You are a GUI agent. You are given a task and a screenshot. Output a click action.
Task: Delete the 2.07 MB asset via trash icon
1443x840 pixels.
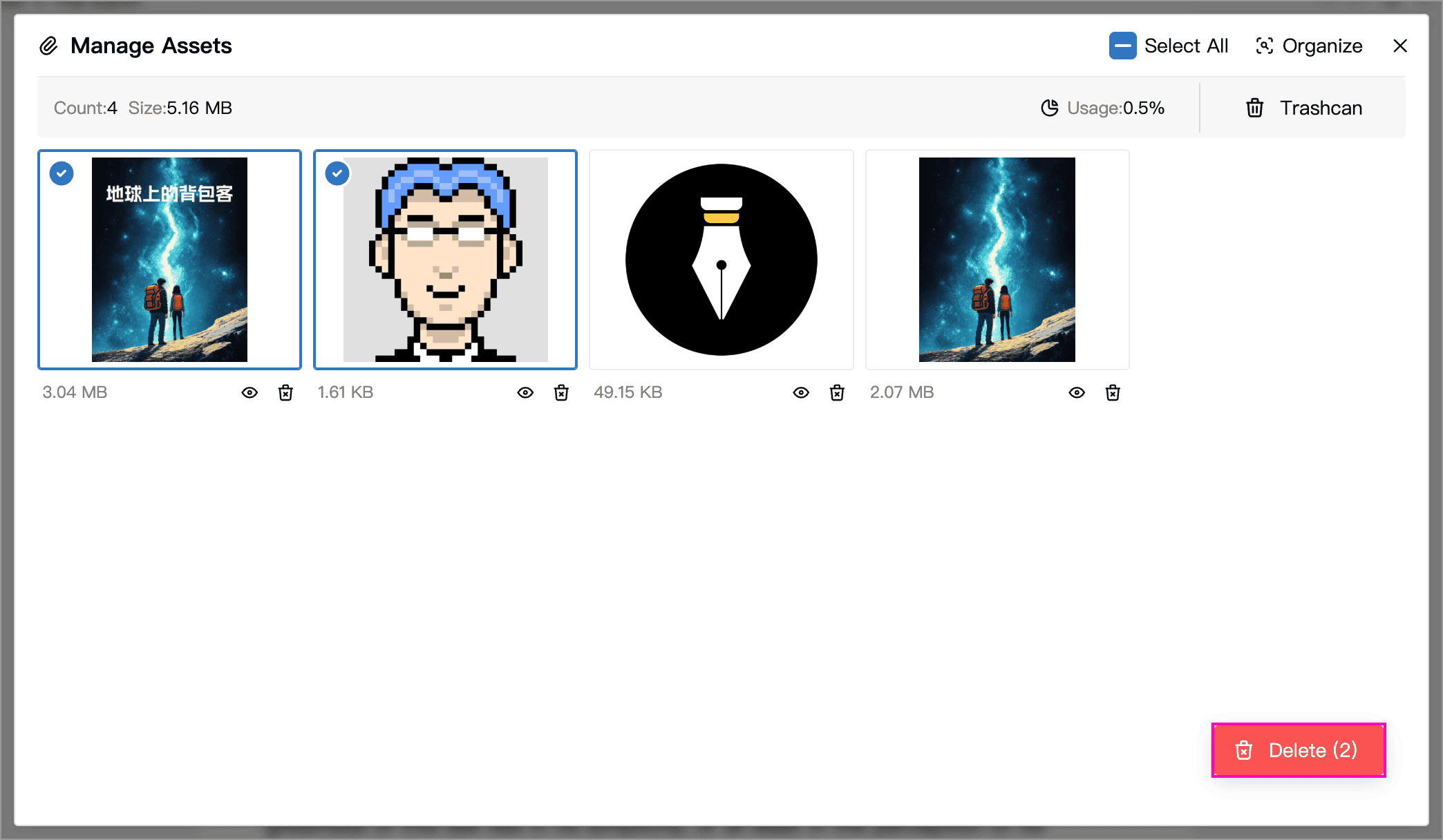[1113, 393]
